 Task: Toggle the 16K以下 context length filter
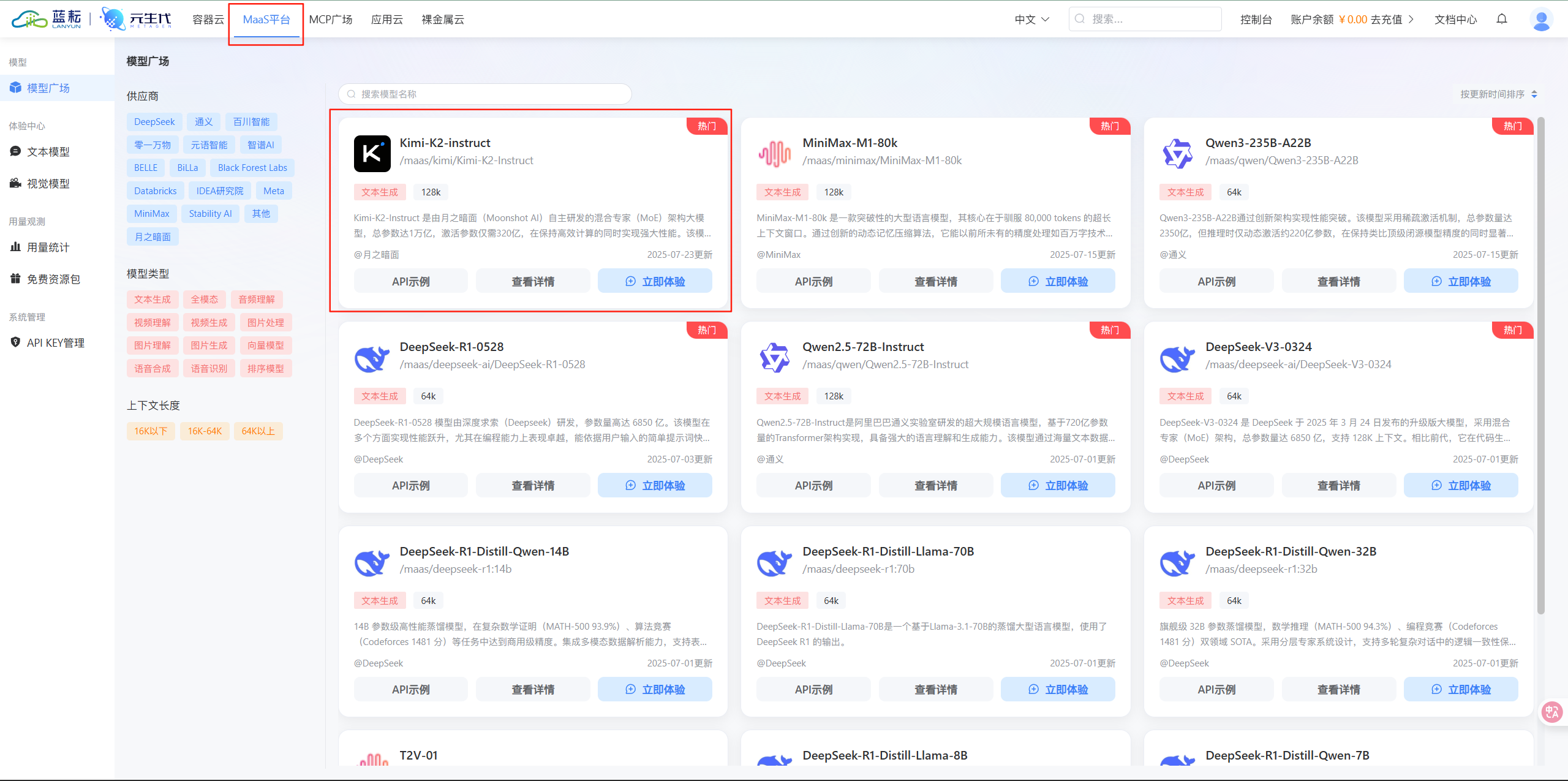[x=151, y=431]
